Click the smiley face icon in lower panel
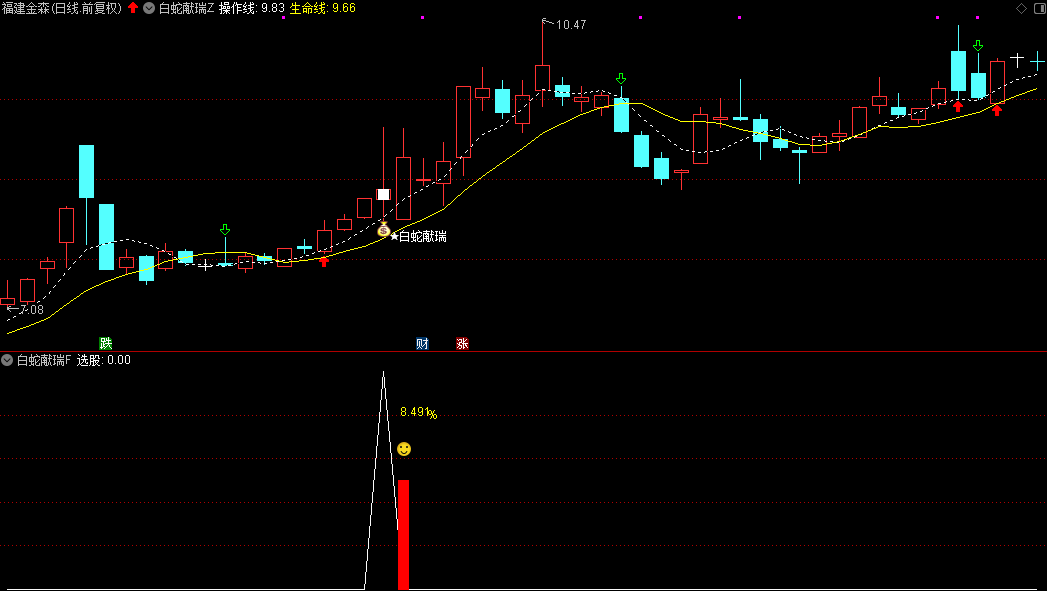This screenshot has width=1047, height=591. pyautogui.click(x=404, y=449)
